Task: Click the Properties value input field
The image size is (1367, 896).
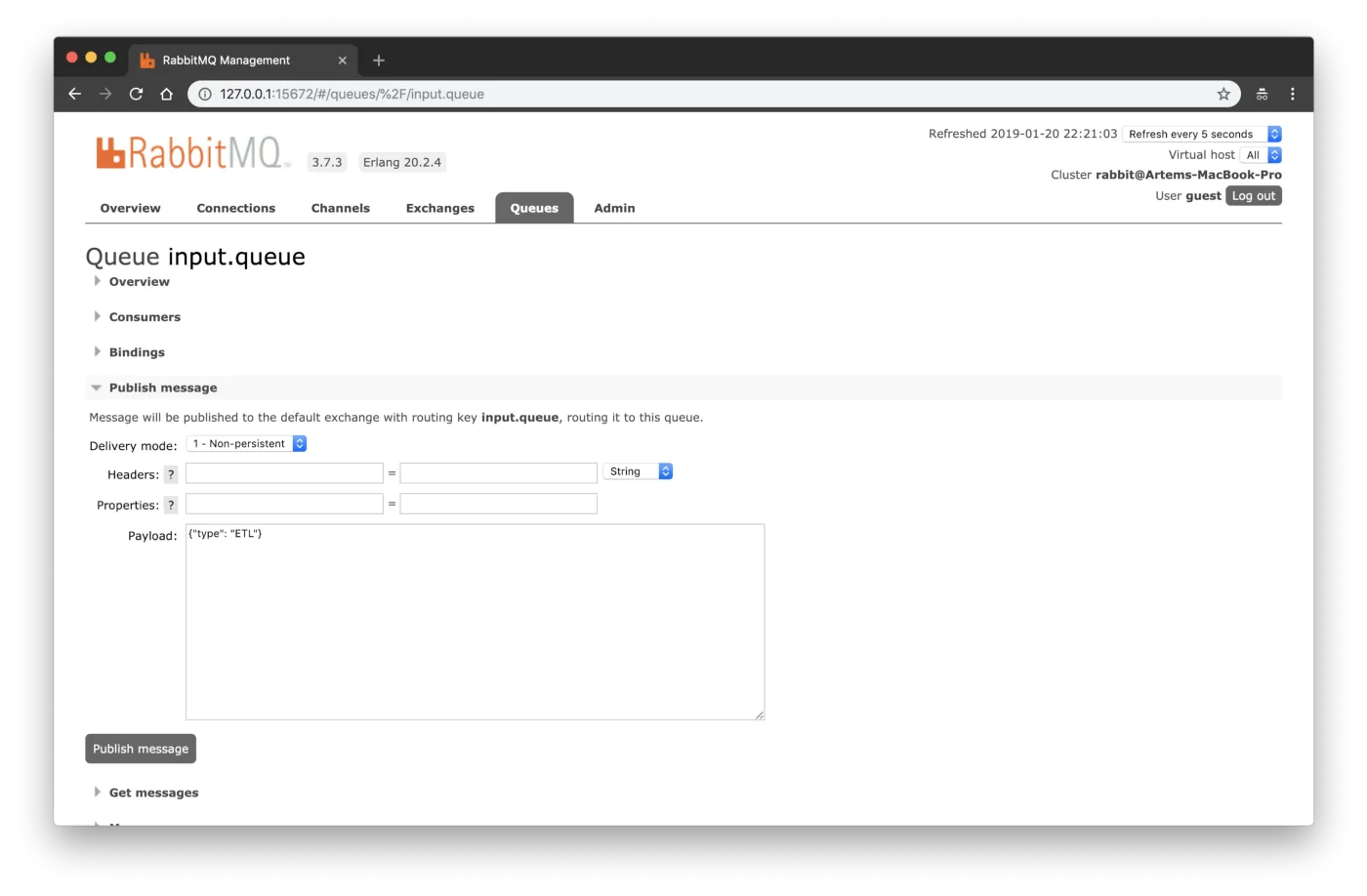Action: point(499,504)
